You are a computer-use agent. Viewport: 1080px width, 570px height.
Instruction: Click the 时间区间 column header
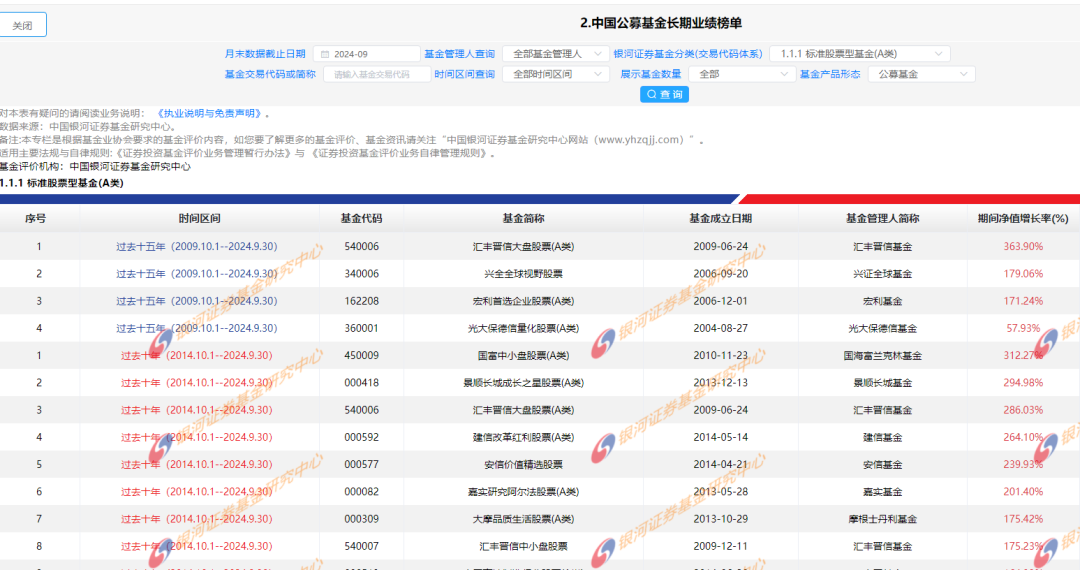[x=199, y=218]
